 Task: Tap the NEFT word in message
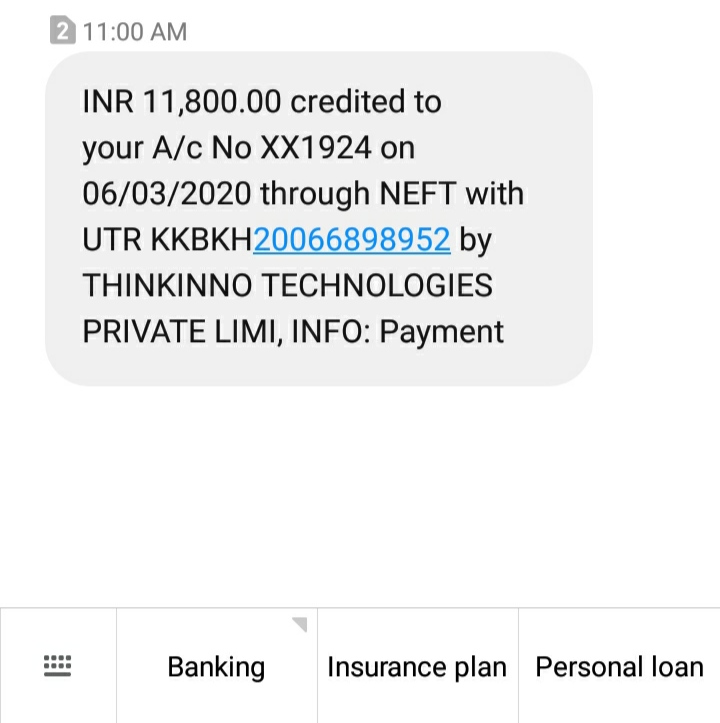click(418, 193)
